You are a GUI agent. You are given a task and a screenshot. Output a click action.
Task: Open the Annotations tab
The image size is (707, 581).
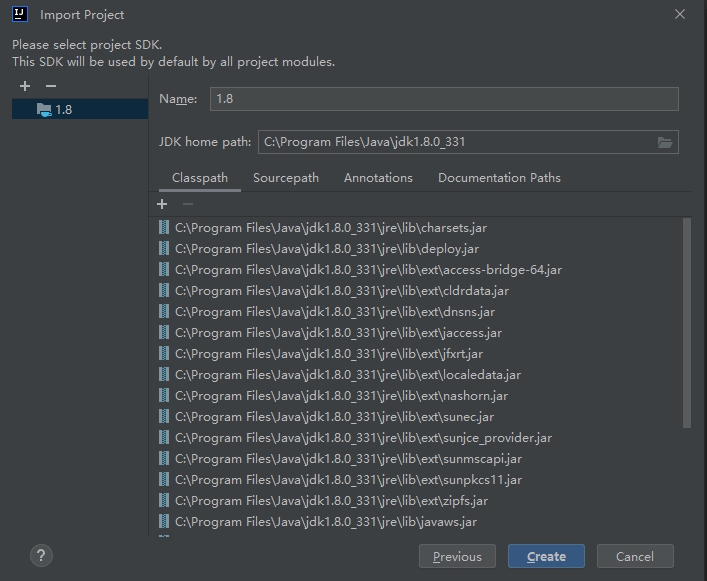(x=378, y=178)
